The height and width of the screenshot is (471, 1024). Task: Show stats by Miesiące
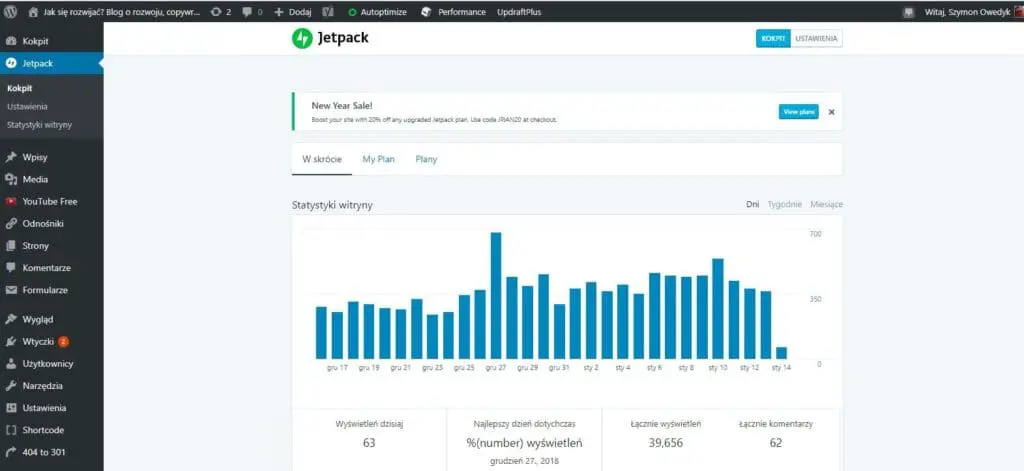point(826,204)
